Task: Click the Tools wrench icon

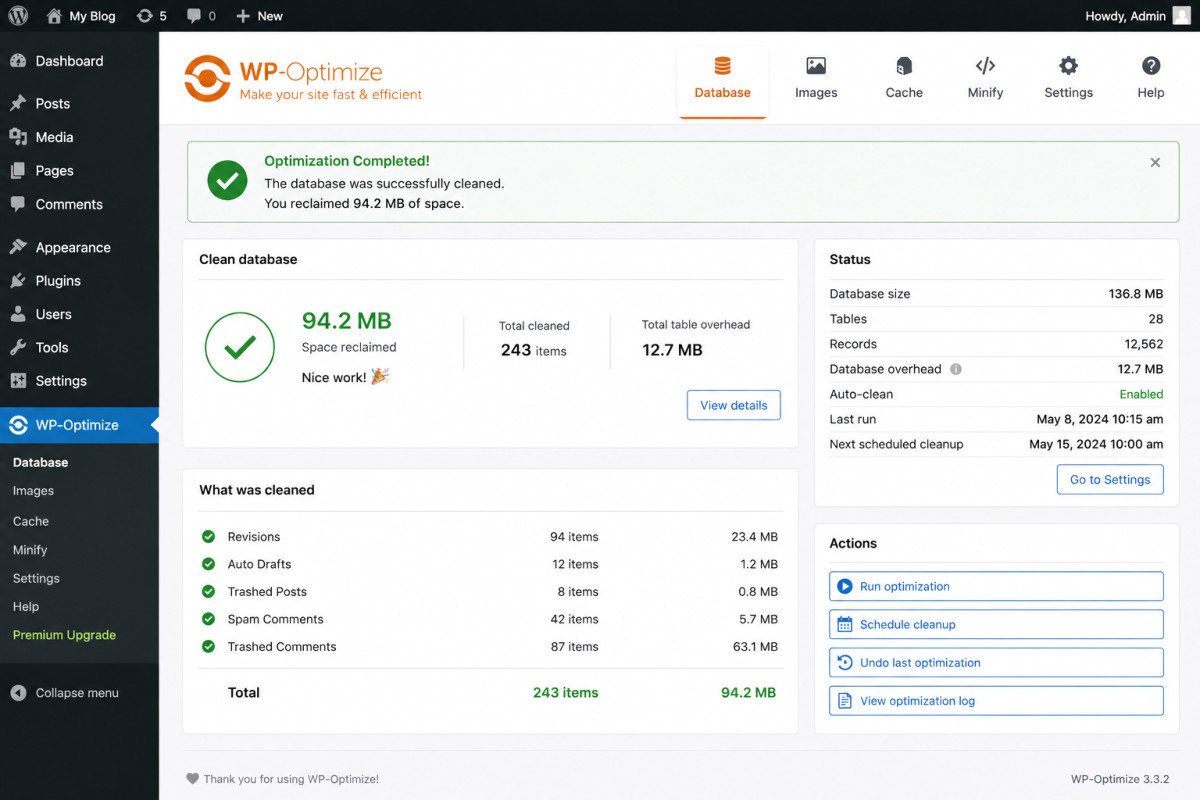Action: [18, 348]
